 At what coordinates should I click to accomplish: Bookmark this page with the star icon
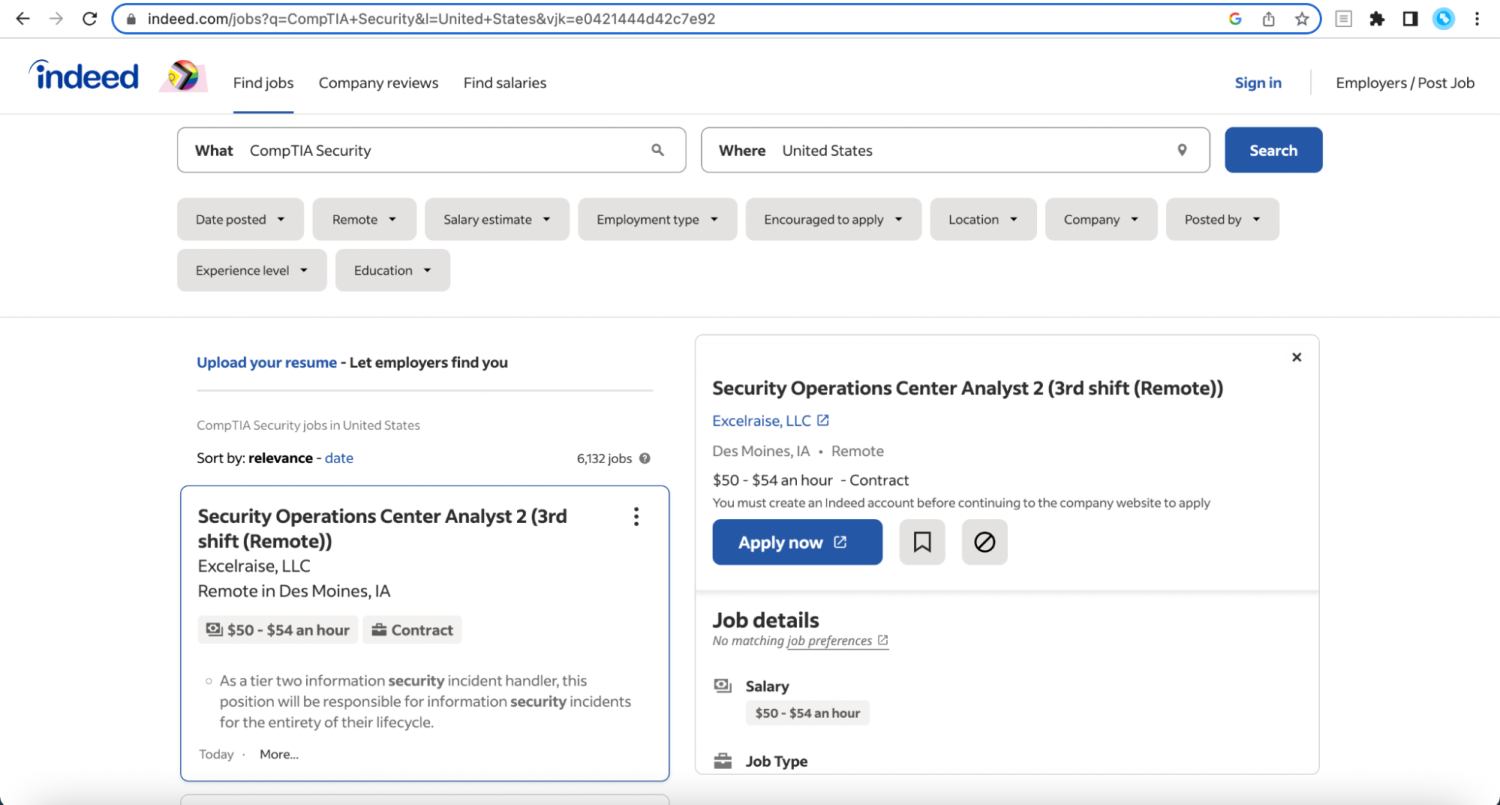click(1301, 19)
